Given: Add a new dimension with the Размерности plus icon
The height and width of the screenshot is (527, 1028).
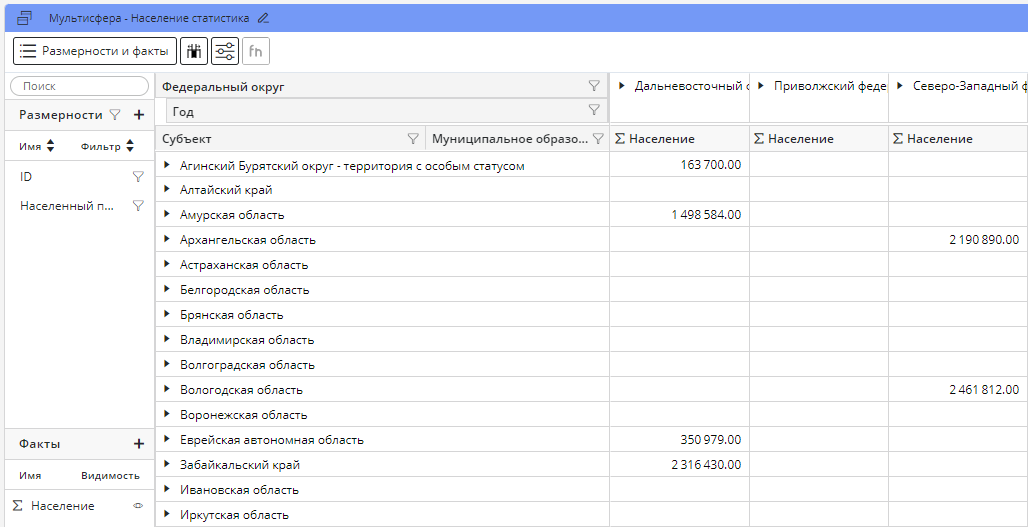Looking at the screenshot, I should pos(139,115).
